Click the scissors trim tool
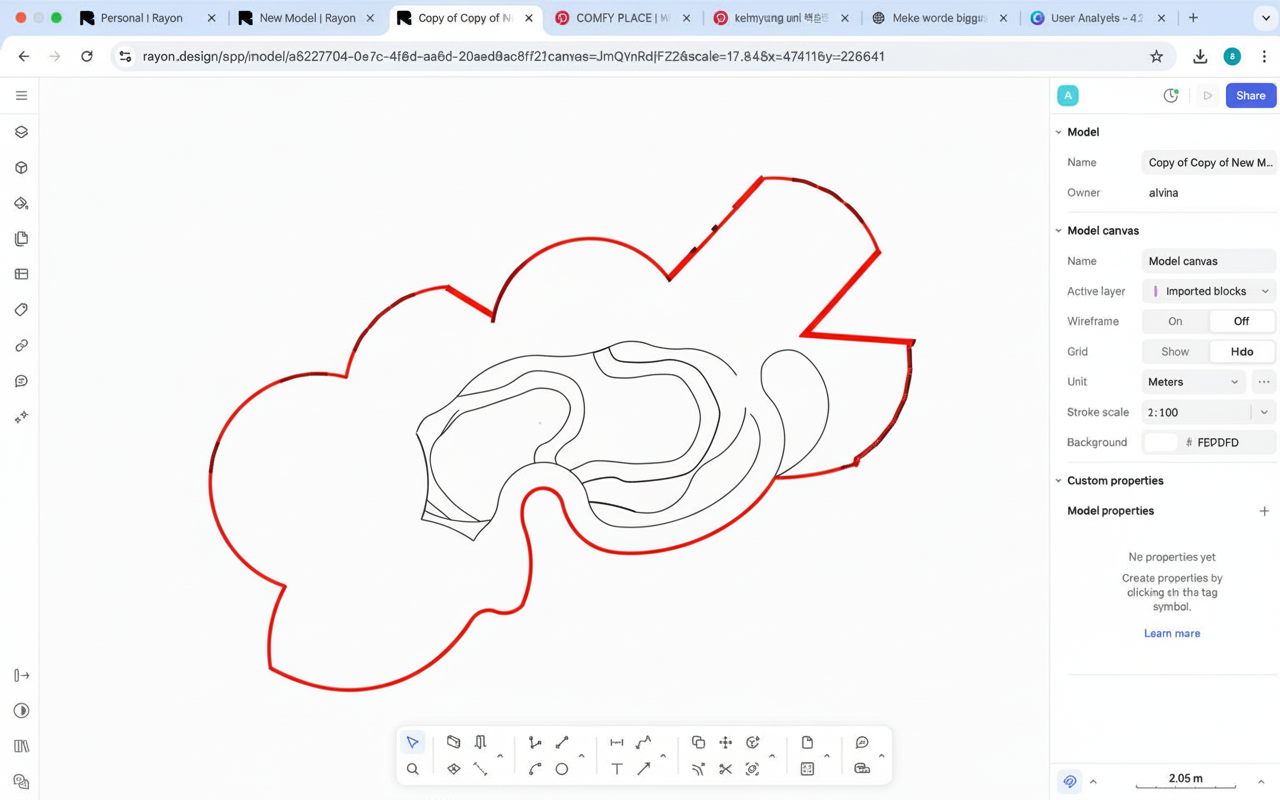The image size is (1280, 800). (x=725, y=769)
